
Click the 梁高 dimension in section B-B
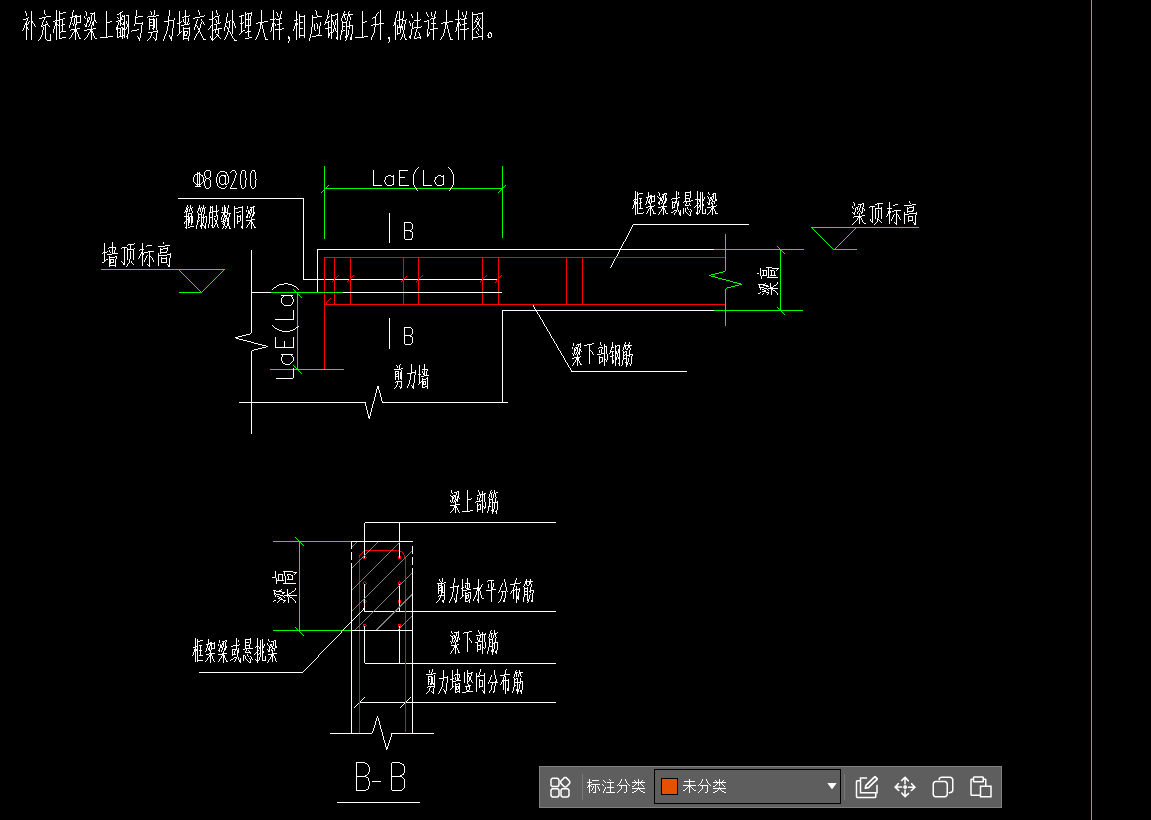point(286,586)
